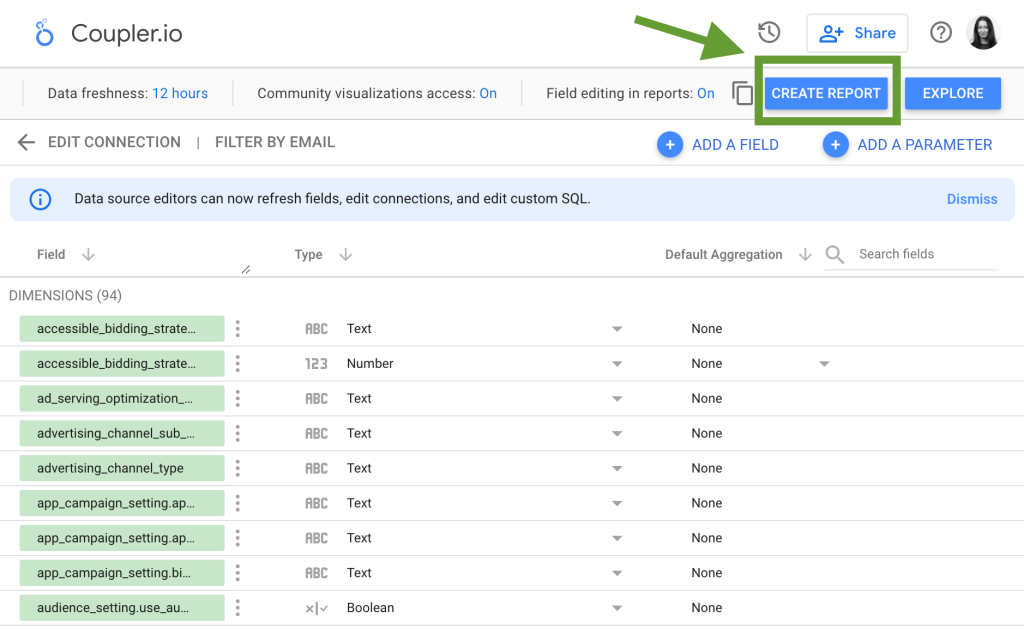
Task: Open the Coupler.io logo home icon
Action: point(44,32)
